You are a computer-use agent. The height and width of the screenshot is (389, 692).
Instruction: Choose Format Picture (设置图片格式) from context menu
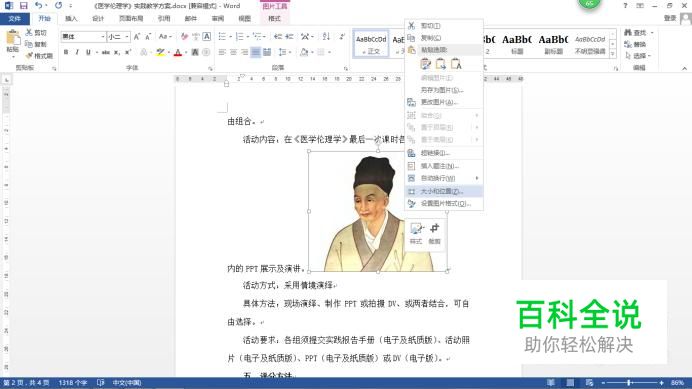pos(444,204)
